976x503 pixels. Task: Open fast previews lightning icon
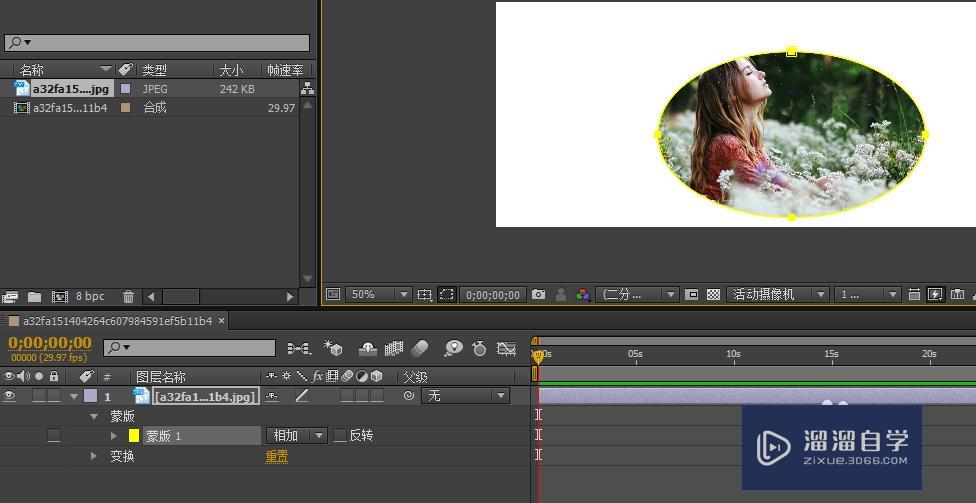point(935,294)
